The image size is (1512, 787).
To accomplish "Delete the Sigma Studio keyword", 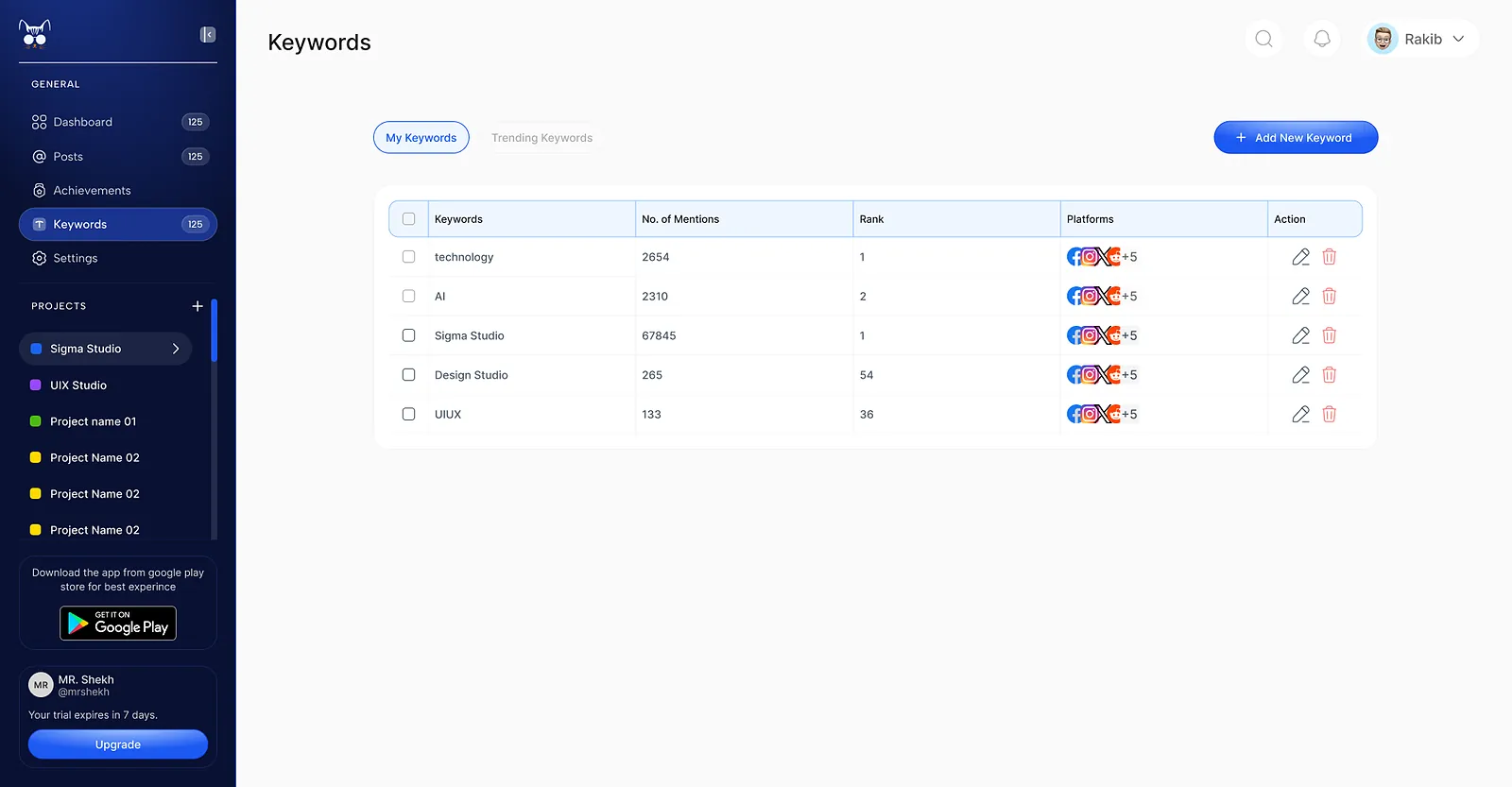I will (x=1329, y=335).
